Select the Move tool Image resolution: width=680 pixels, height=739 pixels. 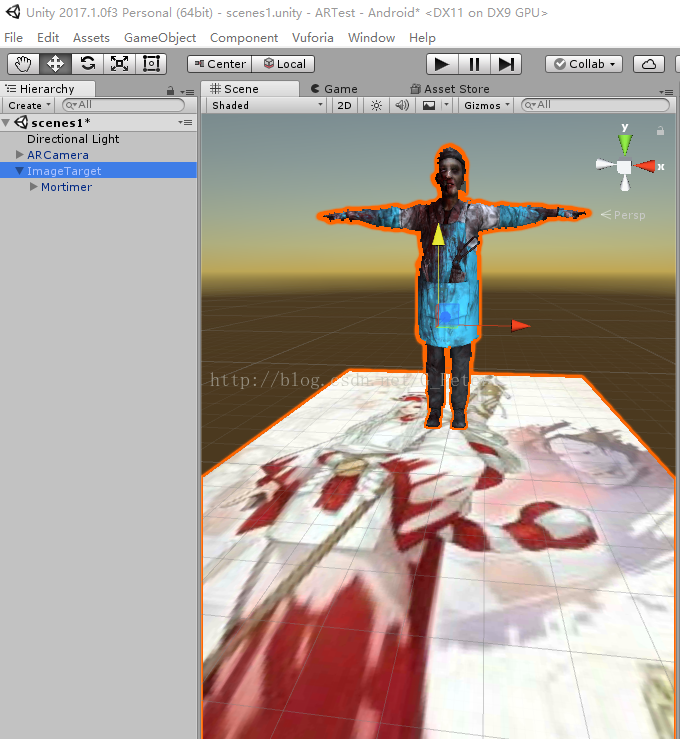point(55,64)
